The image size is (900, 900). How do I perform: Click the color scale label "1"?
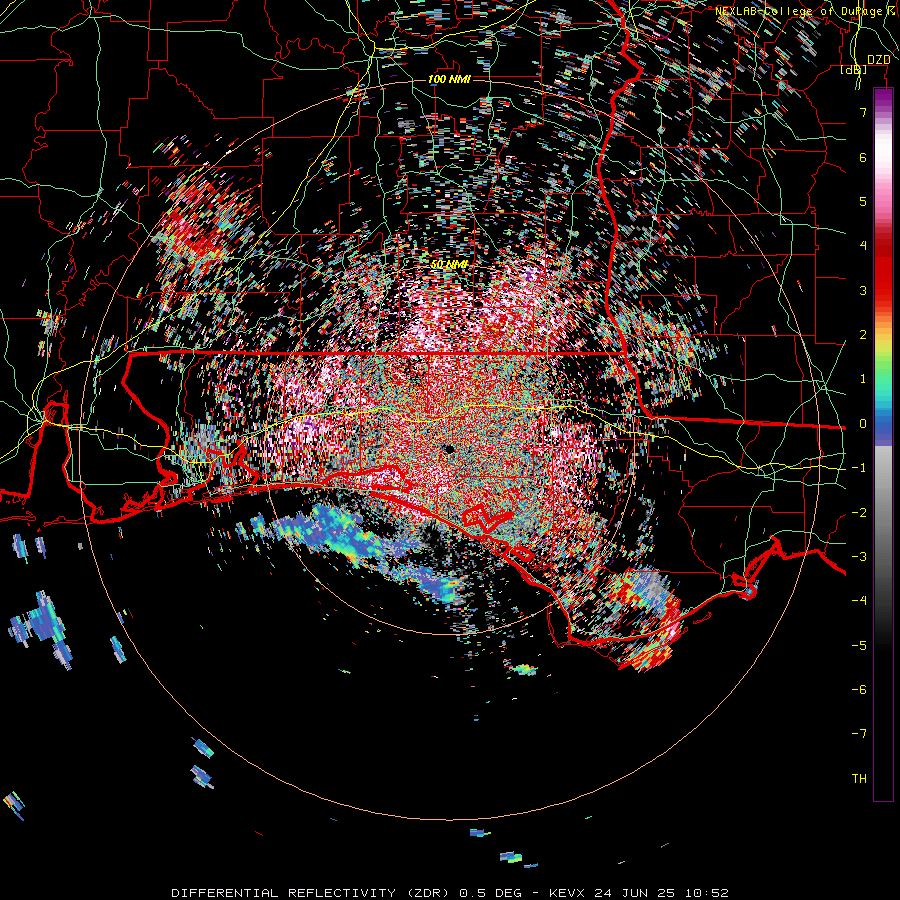(863, 379)
